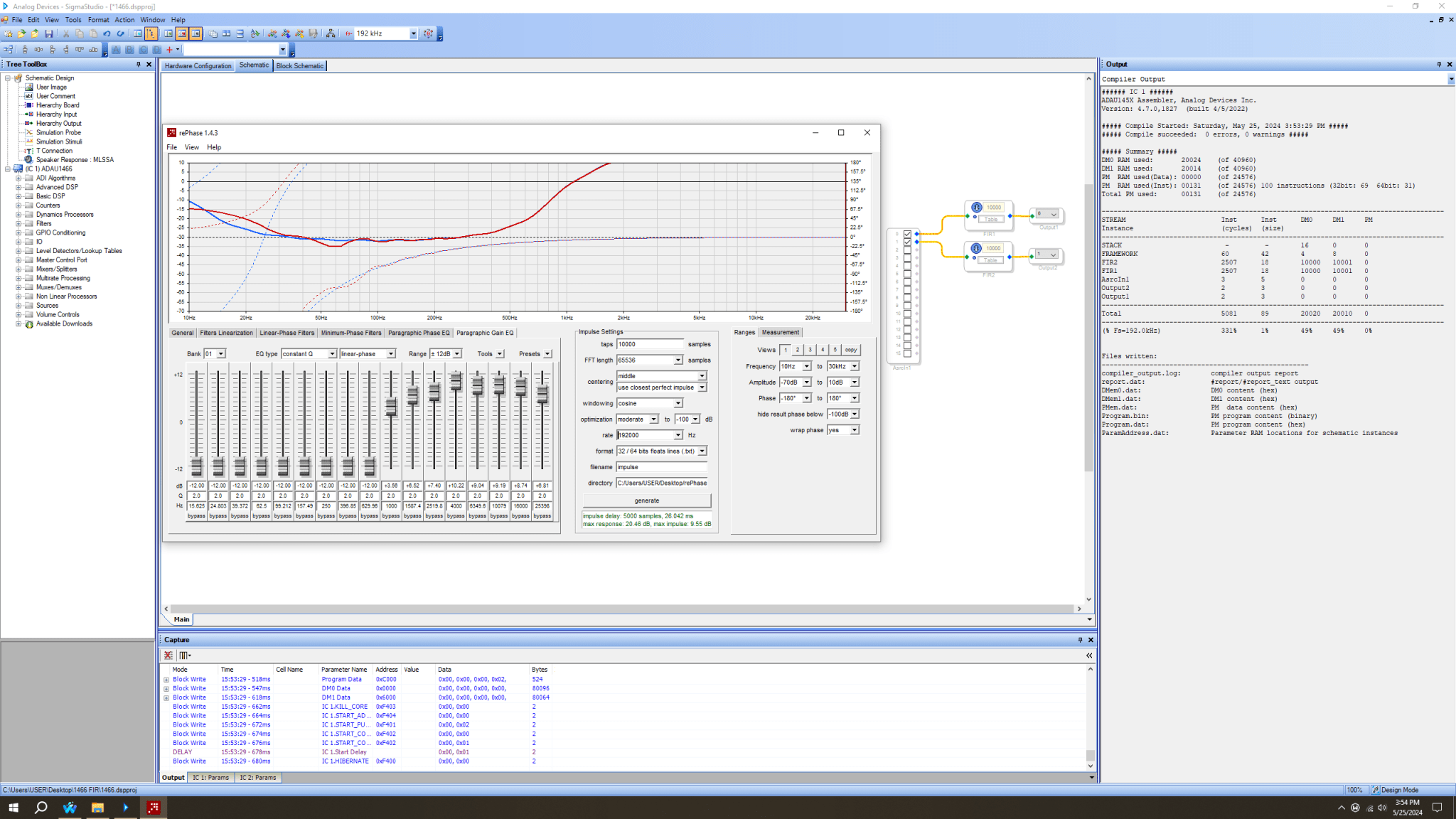
Task: Check AsrcIn1 channel 2 checkbox
Action: [907, 250]
